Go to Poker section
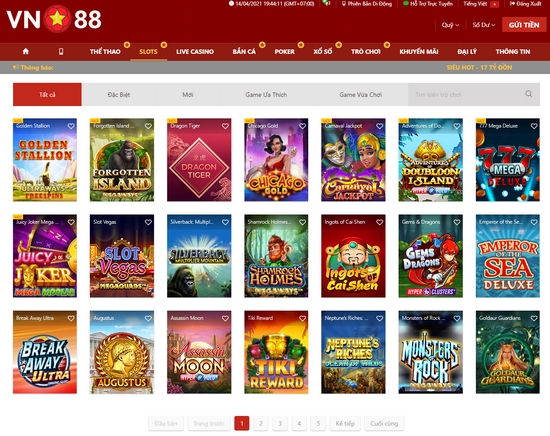550x436 pixels. click(284, 52)
